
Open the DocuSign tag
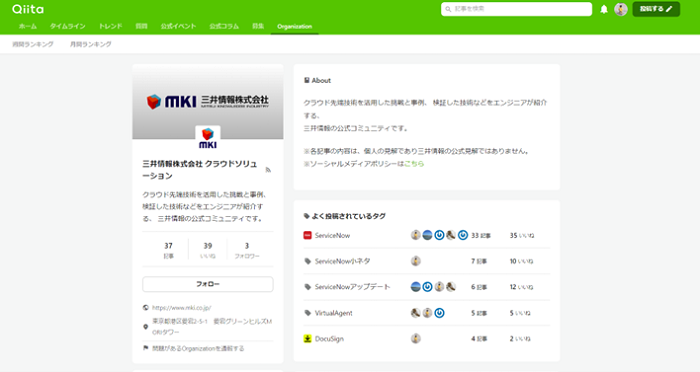[329, 339]
